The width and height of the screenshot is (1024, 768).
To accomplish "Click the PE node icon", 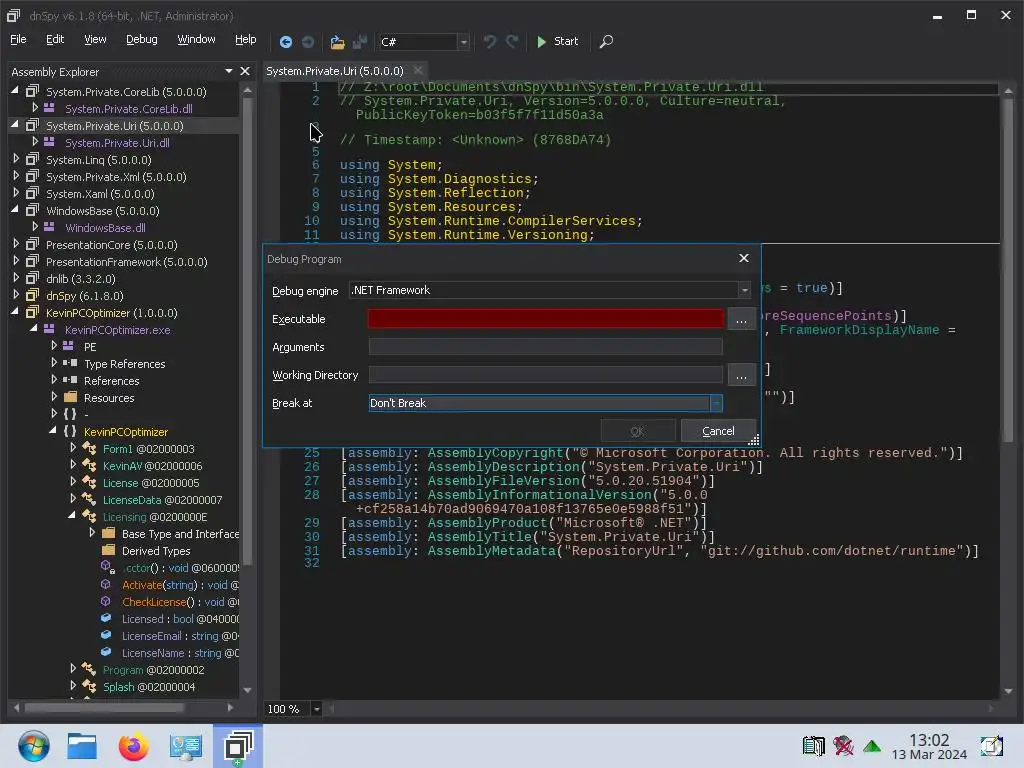I will click(69, 345).
